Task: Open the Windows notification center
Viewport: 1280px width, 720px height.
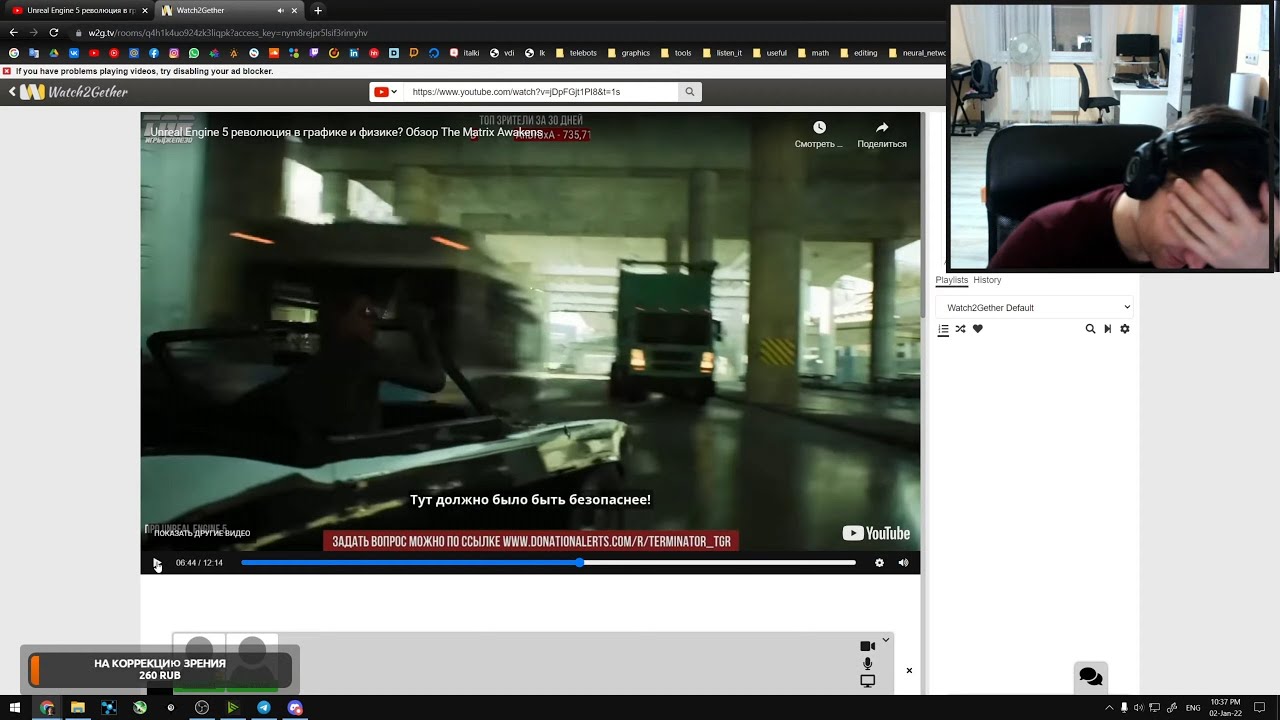Action: 1261,708
